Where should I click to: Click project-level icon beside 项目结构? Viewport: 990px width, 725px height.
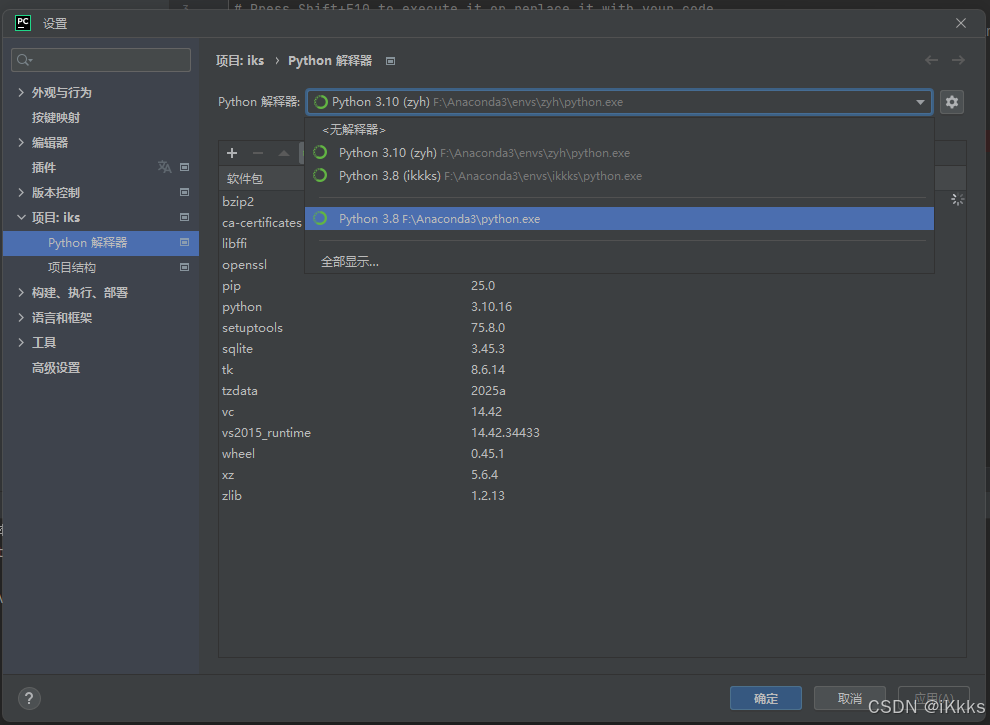[184, 267]
